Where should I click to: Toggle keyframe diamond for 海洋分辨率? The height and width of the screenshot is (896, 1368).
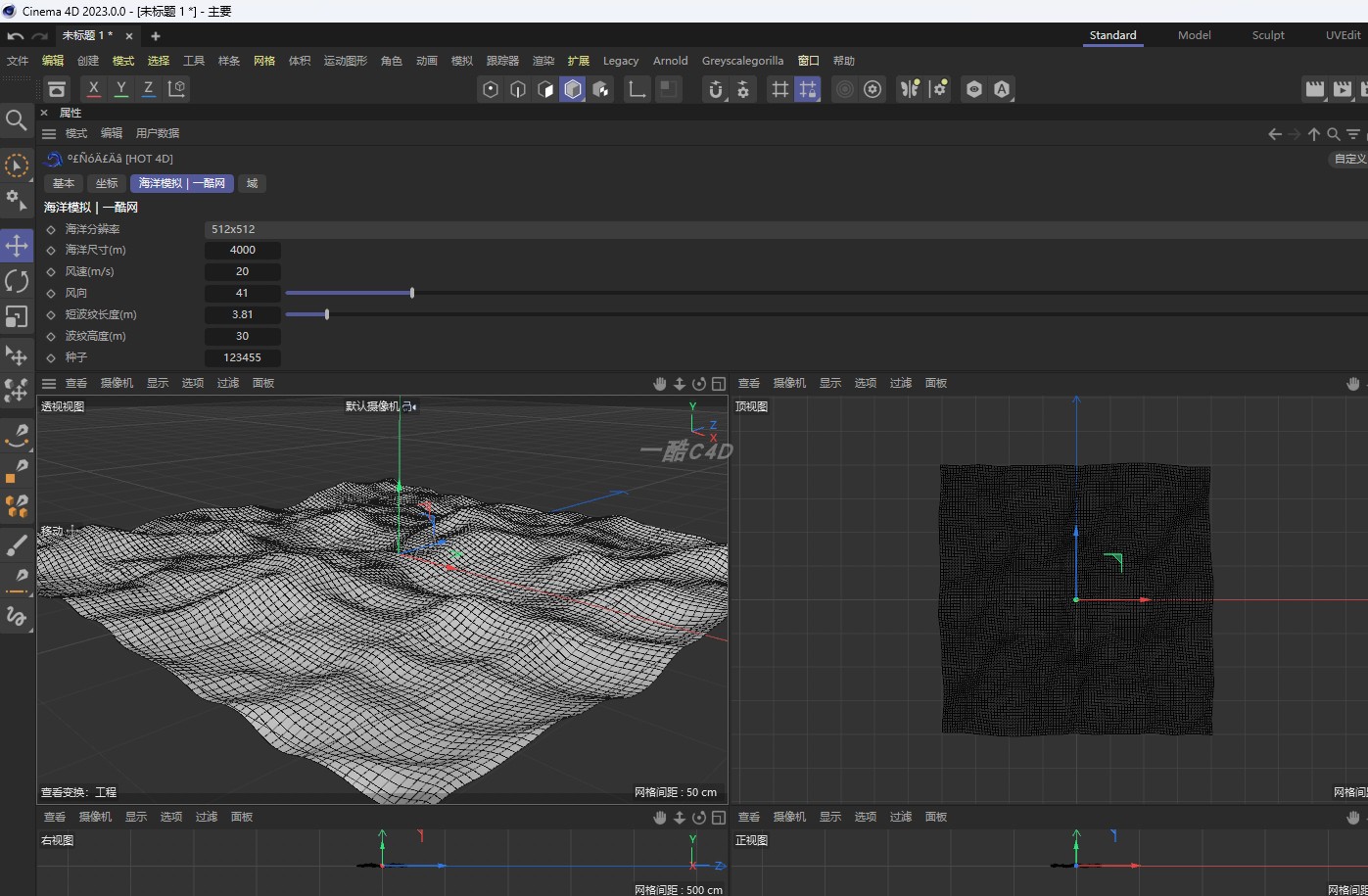51,229
